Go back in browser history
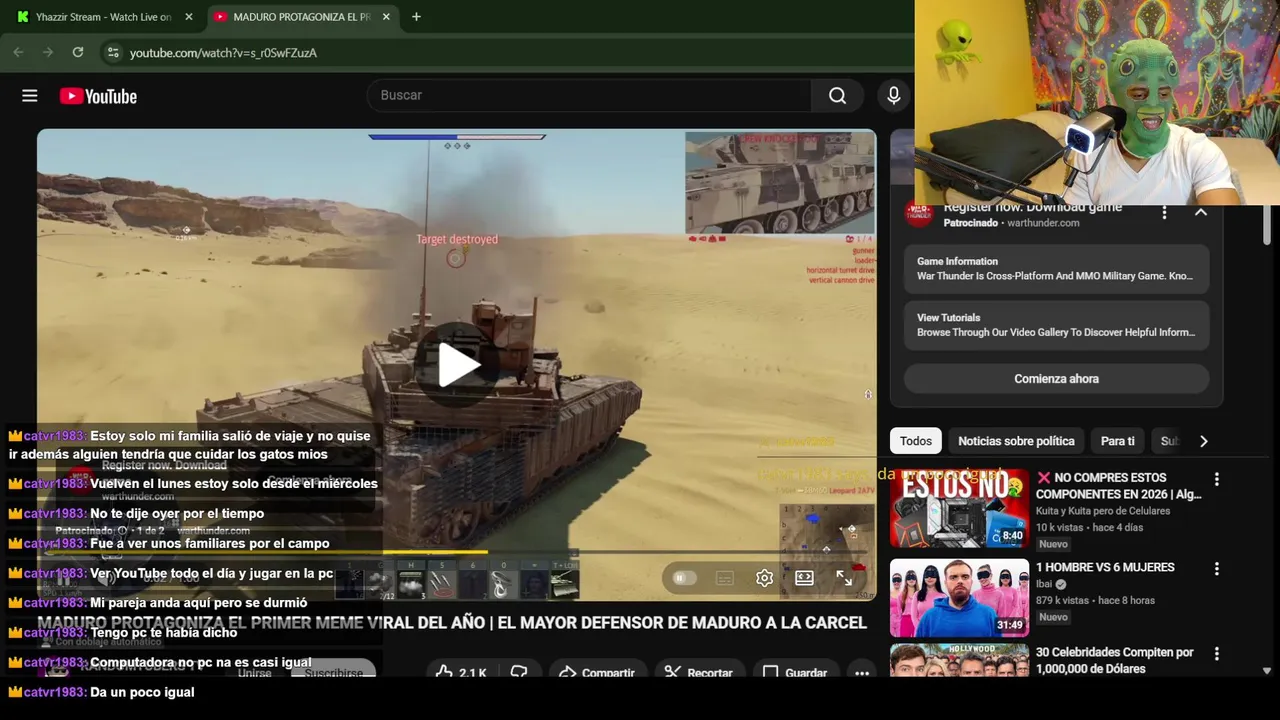1280x720 pixels. point(18,52)
